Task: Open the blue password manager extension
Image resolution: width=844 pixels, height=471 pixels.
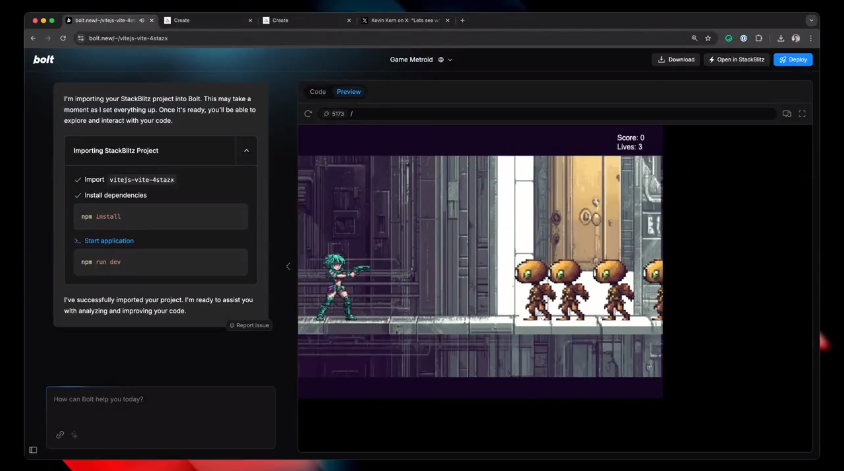Action: click(x=743, y=38)
